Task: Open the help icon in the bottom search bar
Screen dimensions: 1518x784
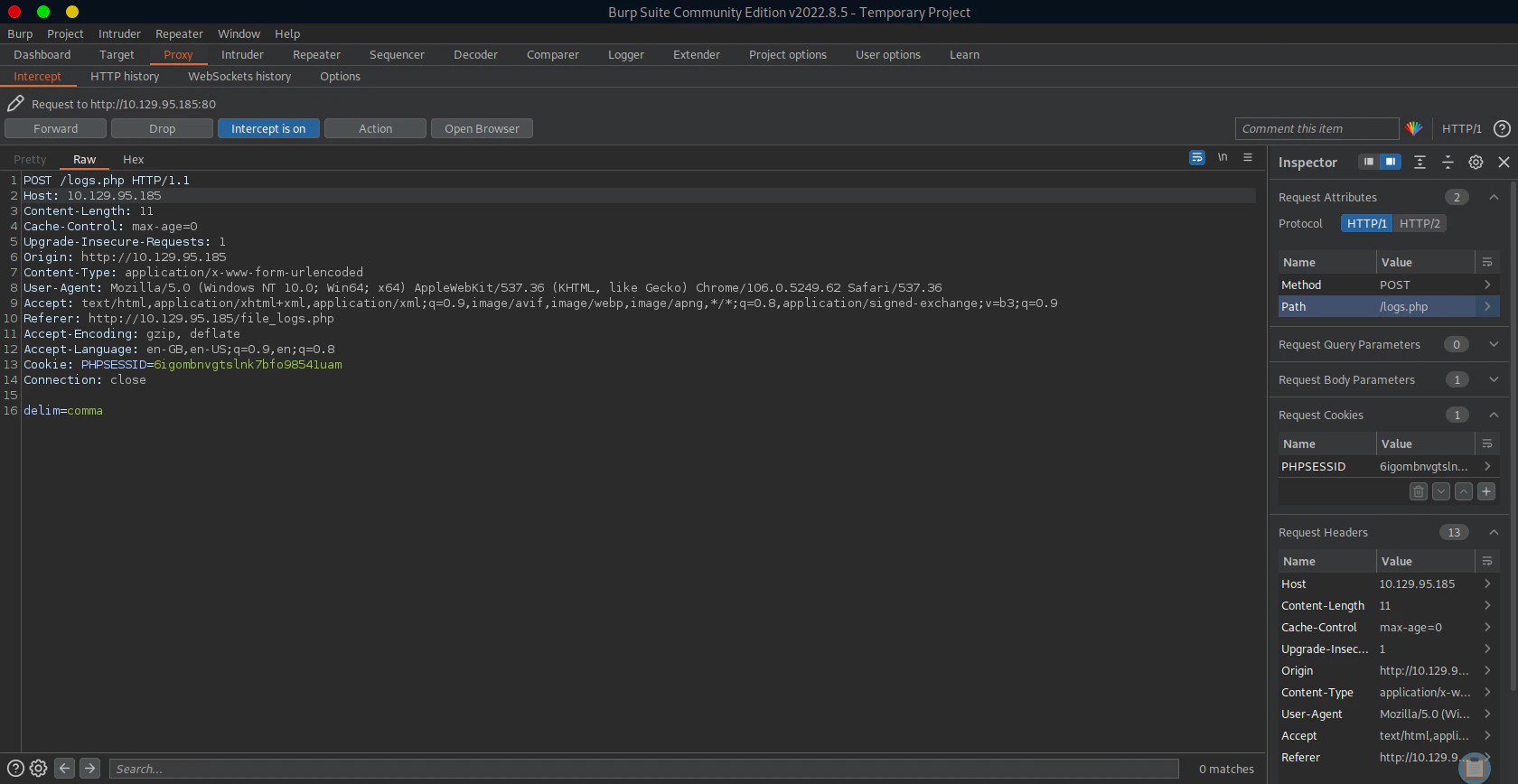Action: 15,769
